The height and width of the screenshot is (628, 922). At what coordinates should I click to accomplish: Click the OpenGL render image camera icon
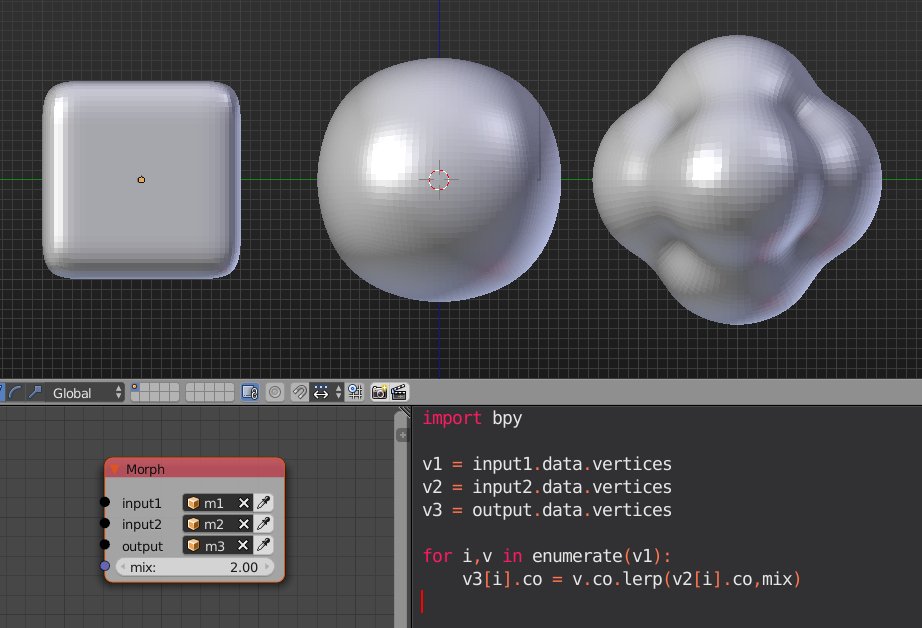pyautogui.click(x=379, y=392)
